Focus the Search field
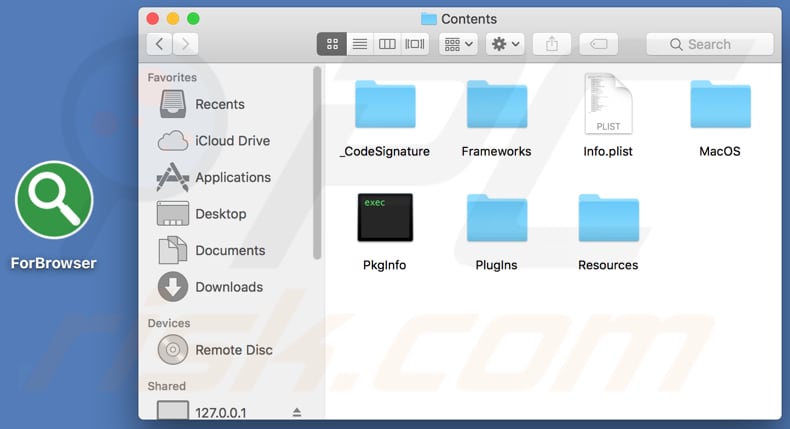Screen dimensions: 790x429 (709, 44)
